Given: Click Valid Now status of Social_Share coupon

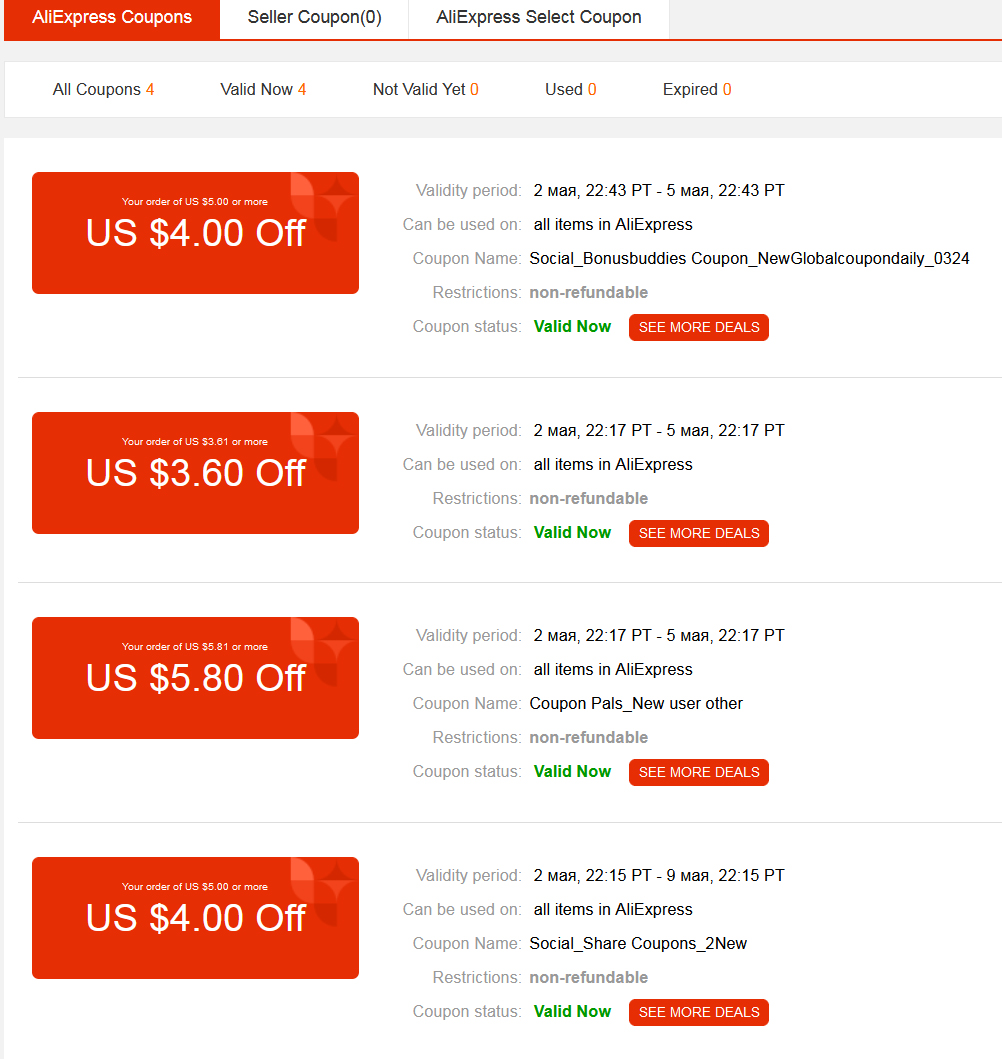Looking at the screenshot, I should click(x=572, y=1011).
